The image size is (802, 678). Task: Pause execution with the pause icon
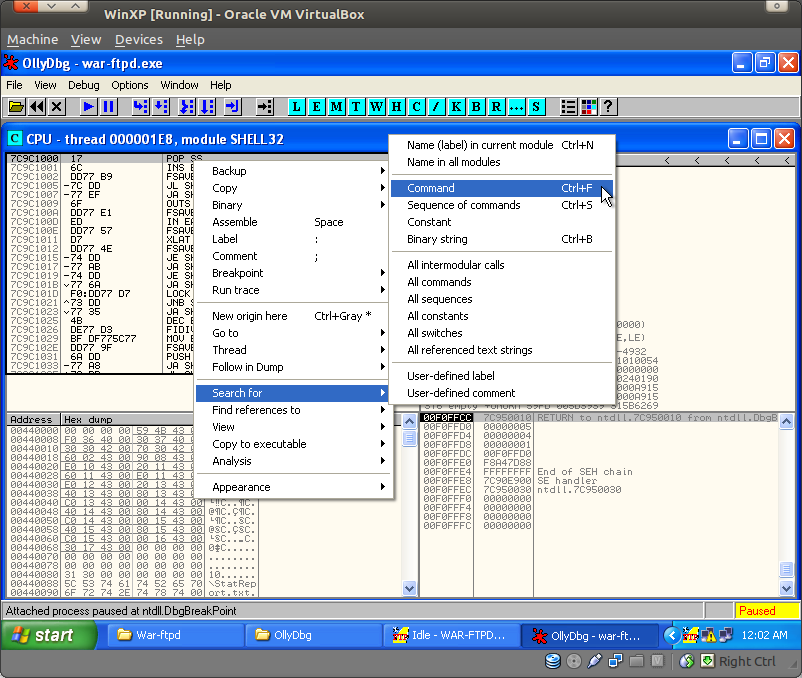point(108,107)
